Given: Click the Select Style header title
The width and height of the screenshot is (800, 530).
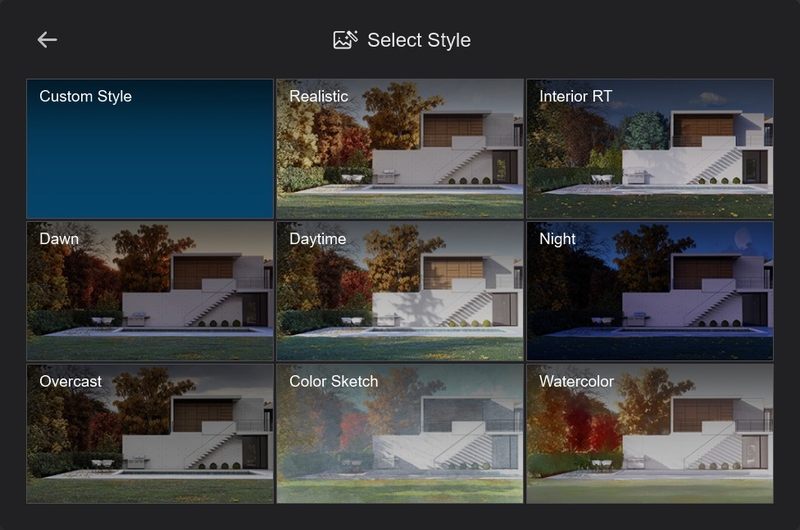Looking at the screenshot, I should point(419,40).
